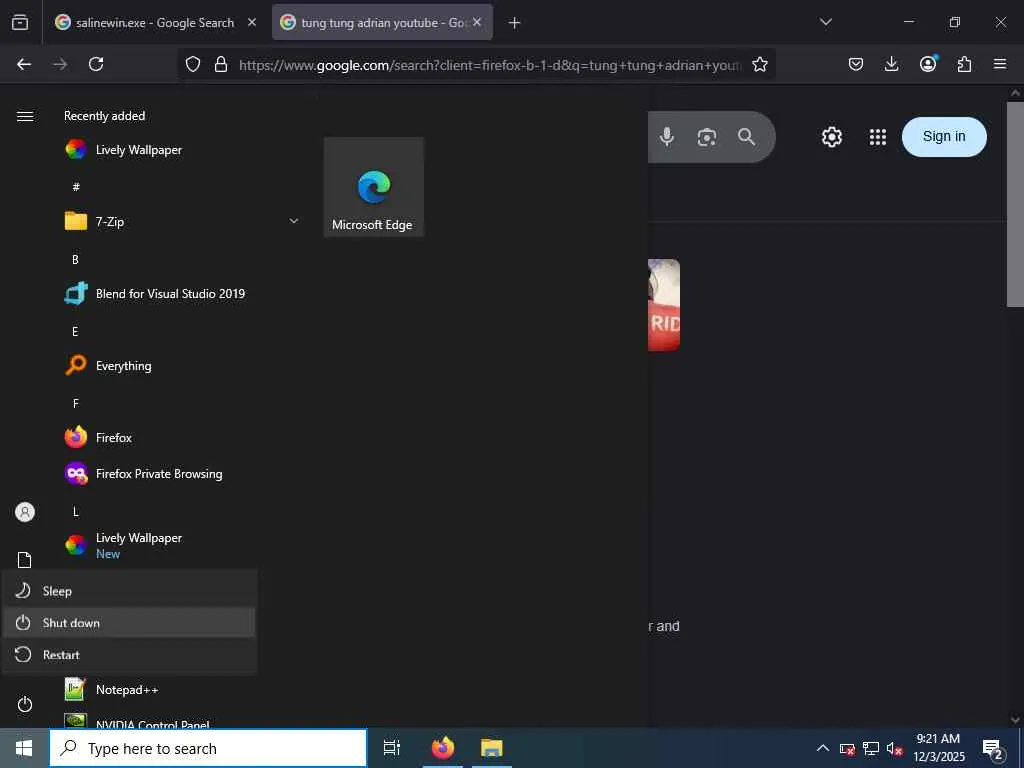The width and height of the screenshot is (1024, 768).
Task: Open Save to Pocket icon
Action: [856, 64]
